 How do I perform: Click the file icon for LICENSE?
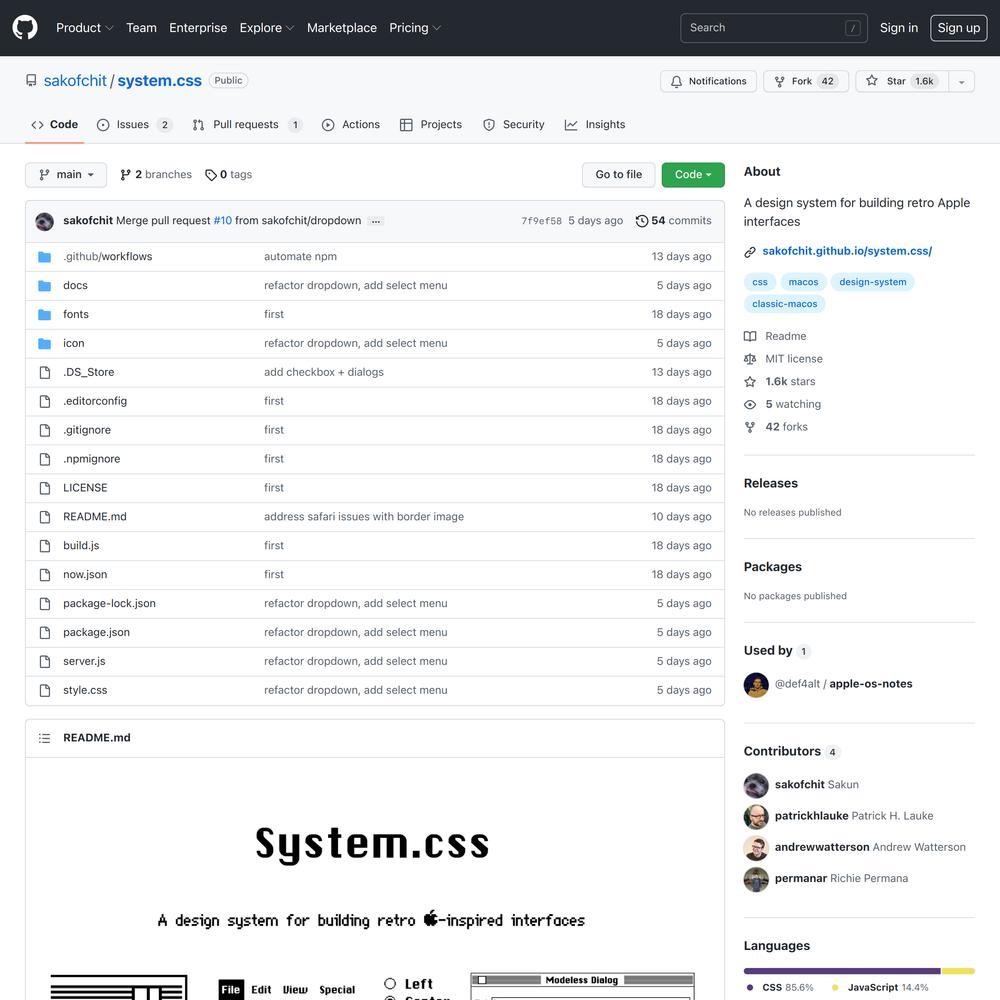45,488
